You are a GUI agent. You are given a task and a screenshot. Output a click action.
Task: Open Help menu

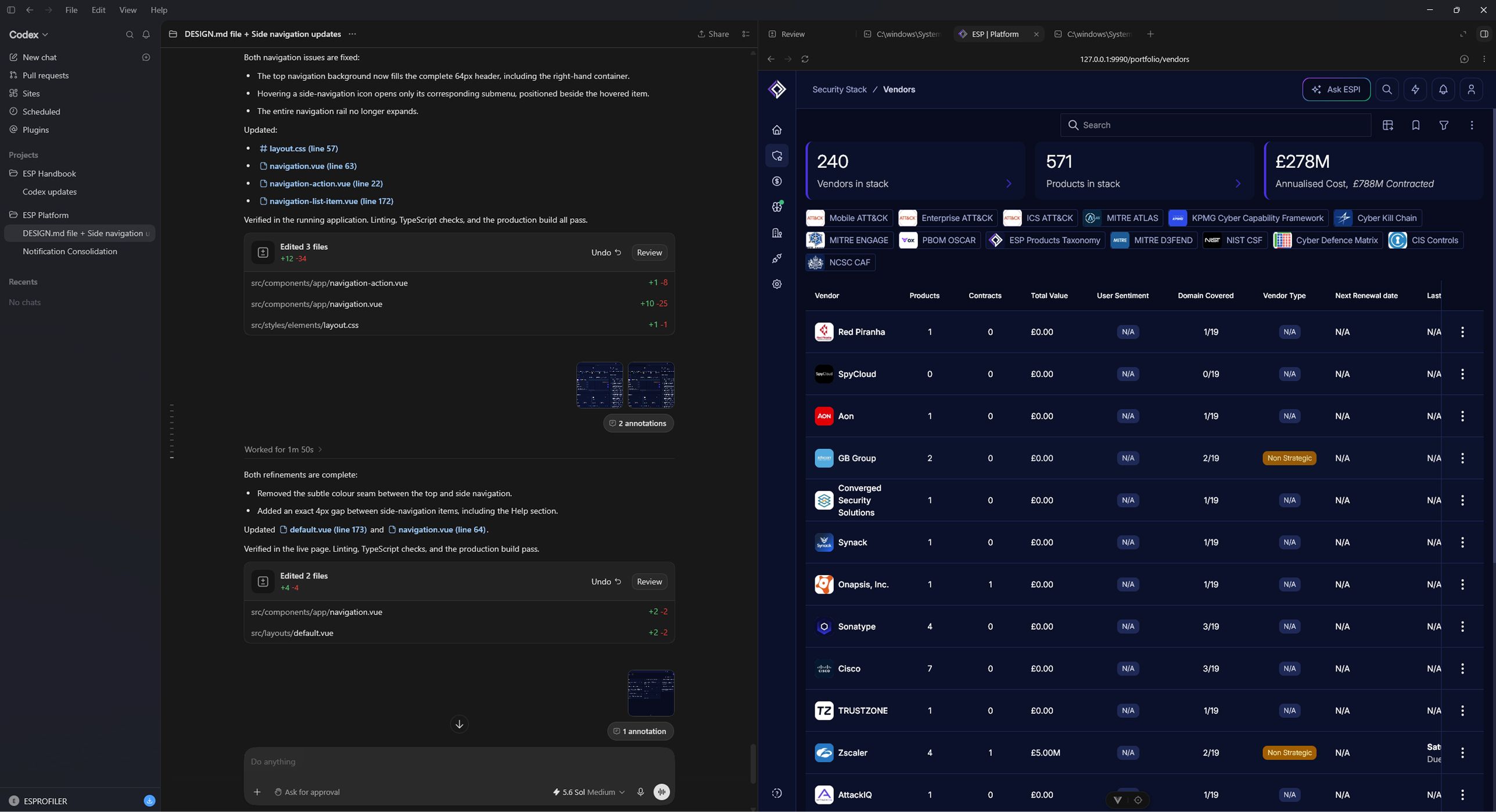click(x=159, y=10)
